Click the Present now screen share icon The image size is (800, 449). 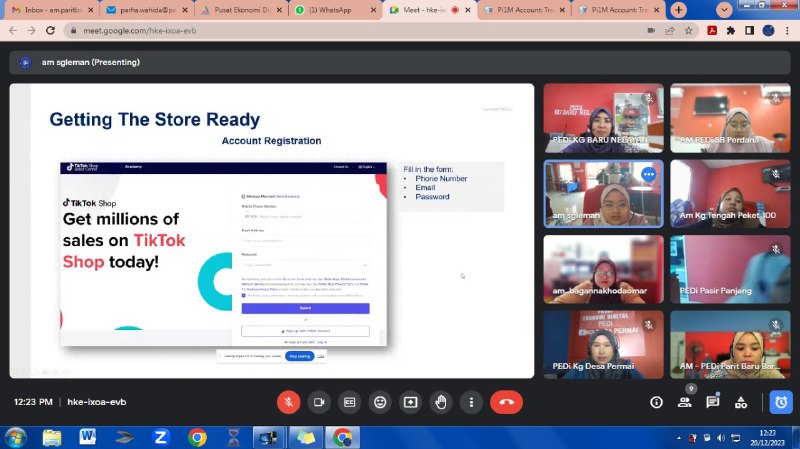point(411,402)
